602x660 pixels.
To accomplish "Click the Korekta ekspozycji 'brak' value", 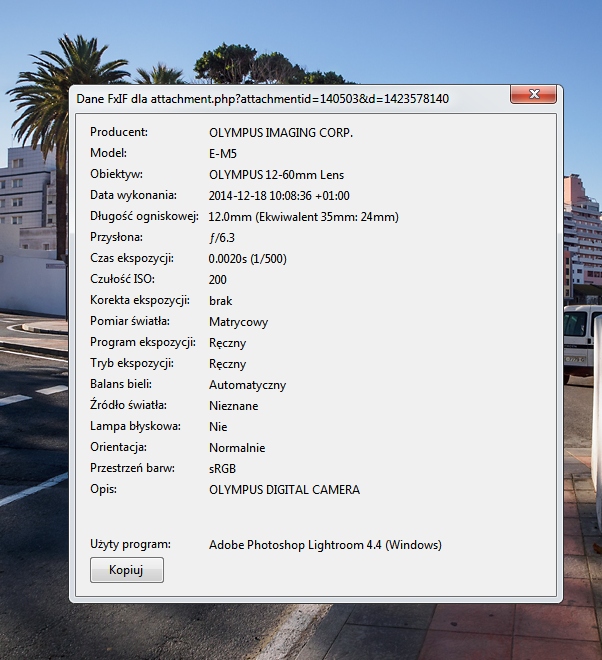I will pyautogui.click(x=221, y=301).
